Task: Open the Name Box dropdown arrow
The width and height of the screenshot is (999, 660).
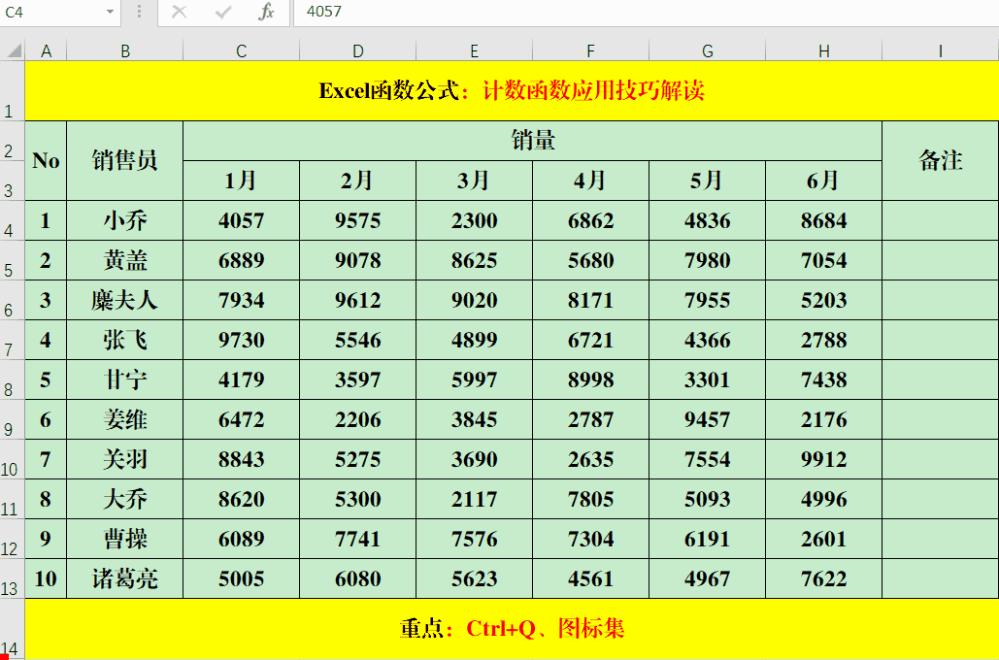Action: [110, 13]
